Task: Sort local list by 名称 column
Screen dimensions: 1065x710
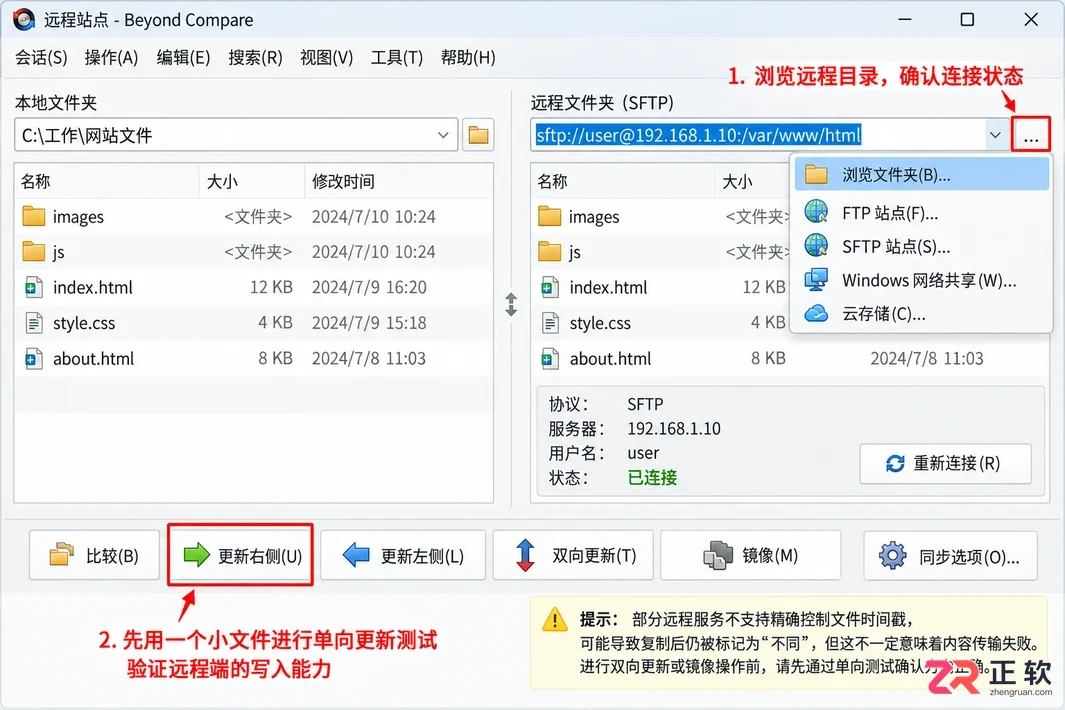Action: 107,181
